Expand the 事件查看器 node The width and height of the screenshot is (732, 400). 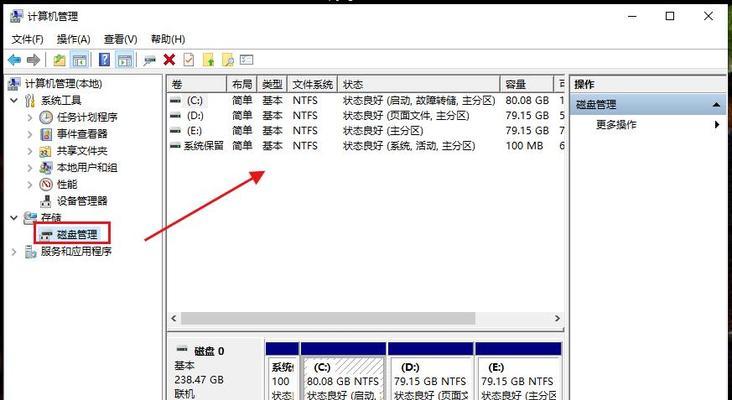30,134
